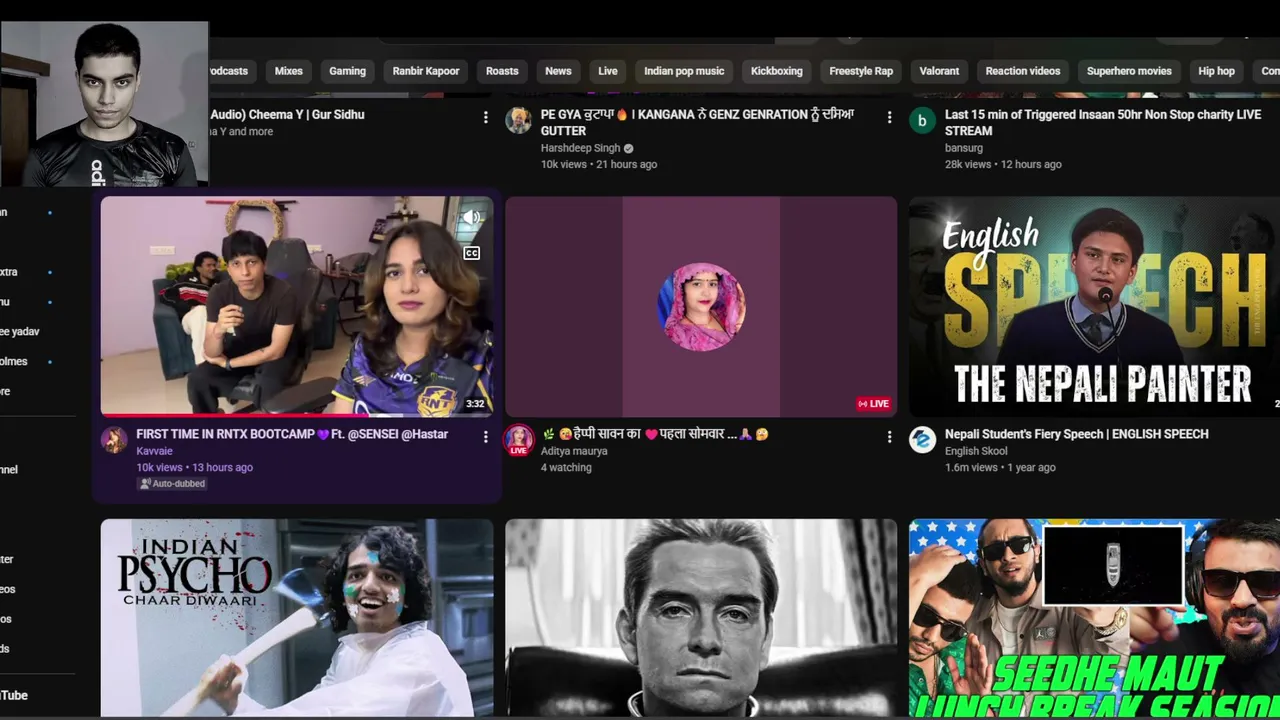Open three-dot menu for Cheema Y Gur Sidhu video

[486, 117]
